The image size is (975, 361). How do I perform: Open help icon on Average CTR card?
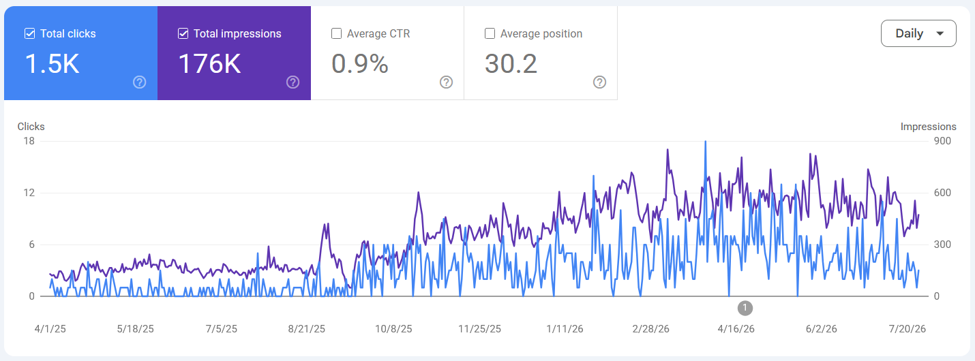coord(446,82)
